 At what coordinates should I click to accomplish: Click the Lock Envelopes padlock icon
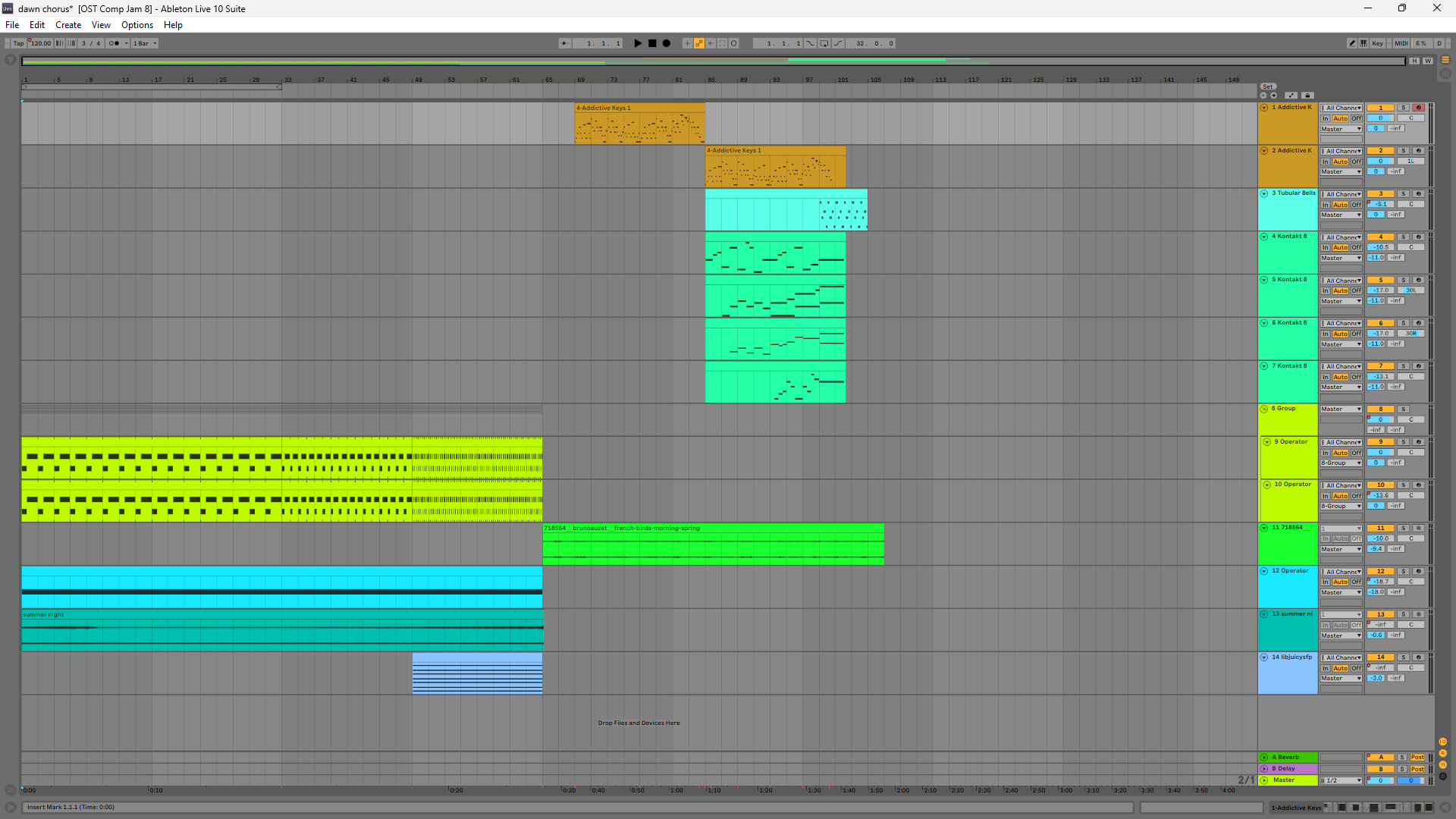click(1307, 96)
